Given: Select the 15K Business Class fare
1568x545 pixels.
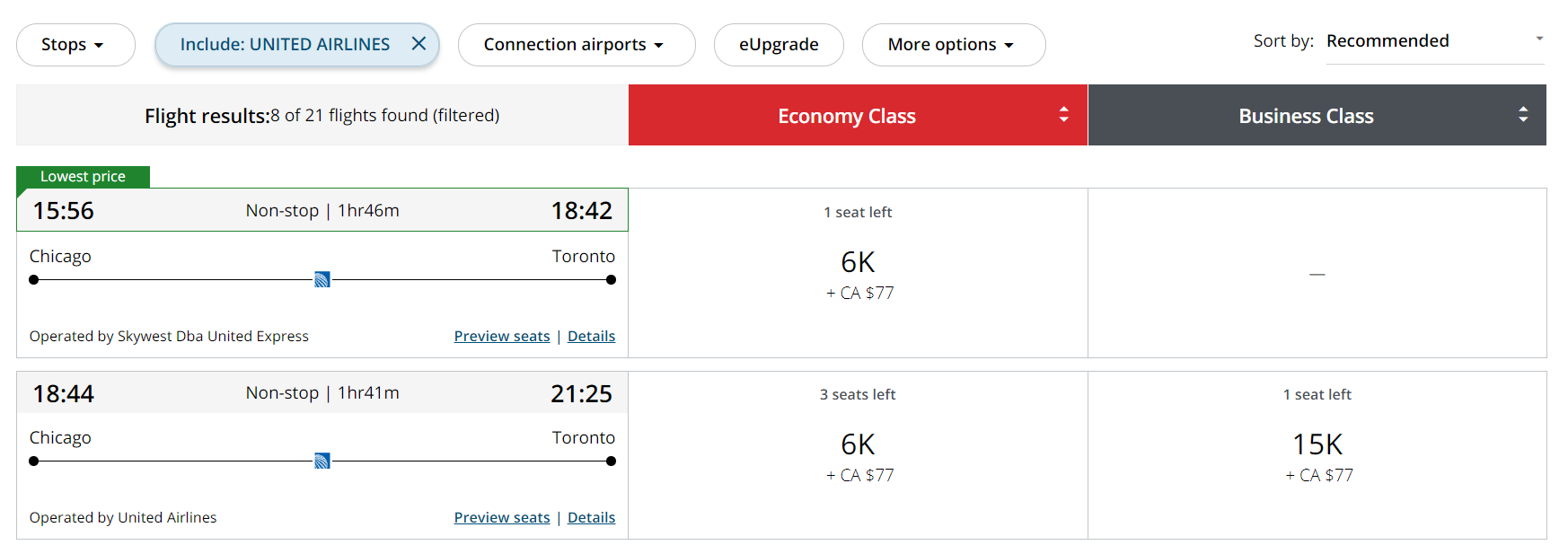Looking at the screenshot, I should [x=1317, y=444].
